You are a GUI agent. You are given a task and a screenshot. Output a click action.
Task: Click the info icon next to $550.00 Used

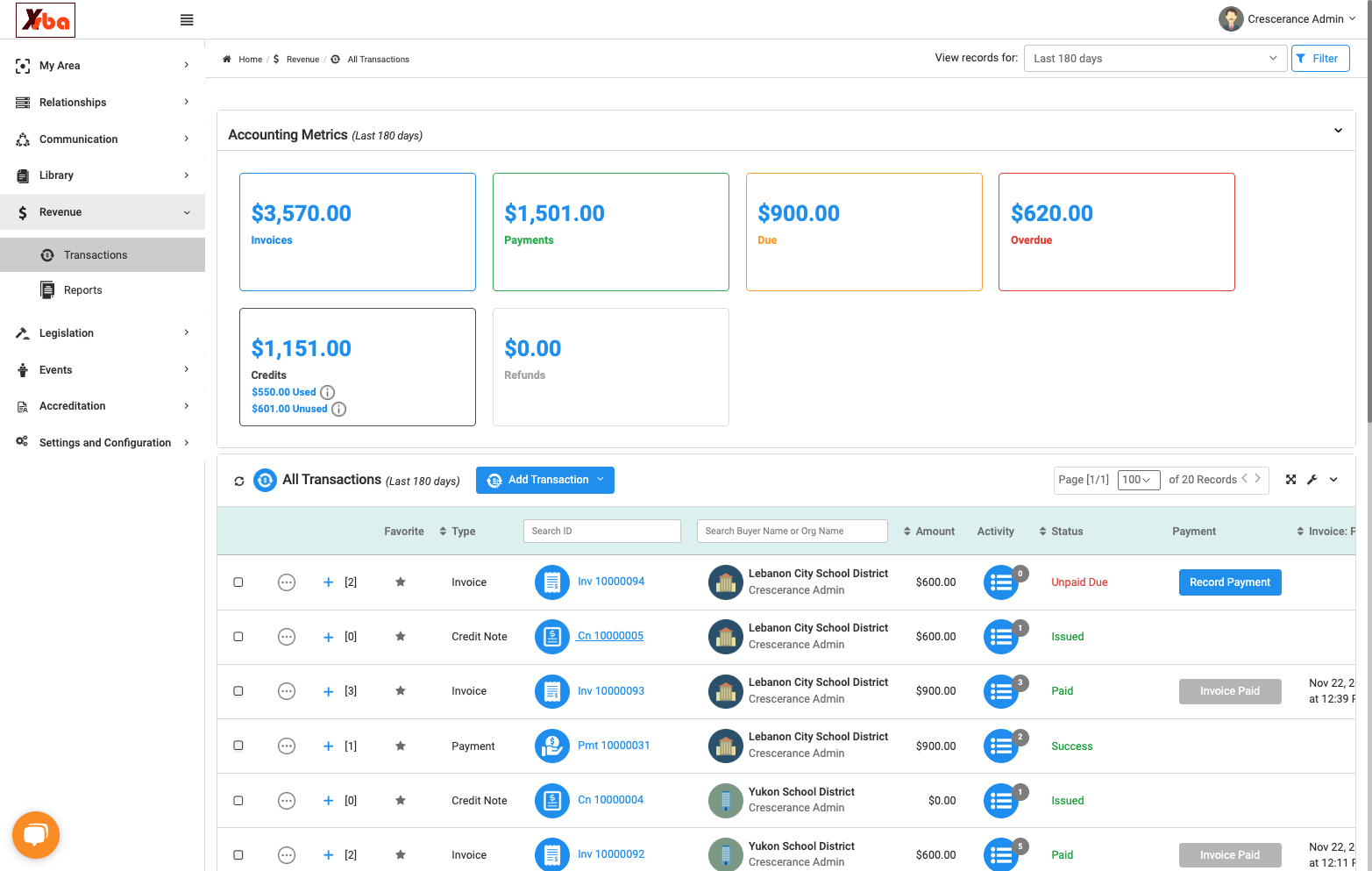click(327, 392)
